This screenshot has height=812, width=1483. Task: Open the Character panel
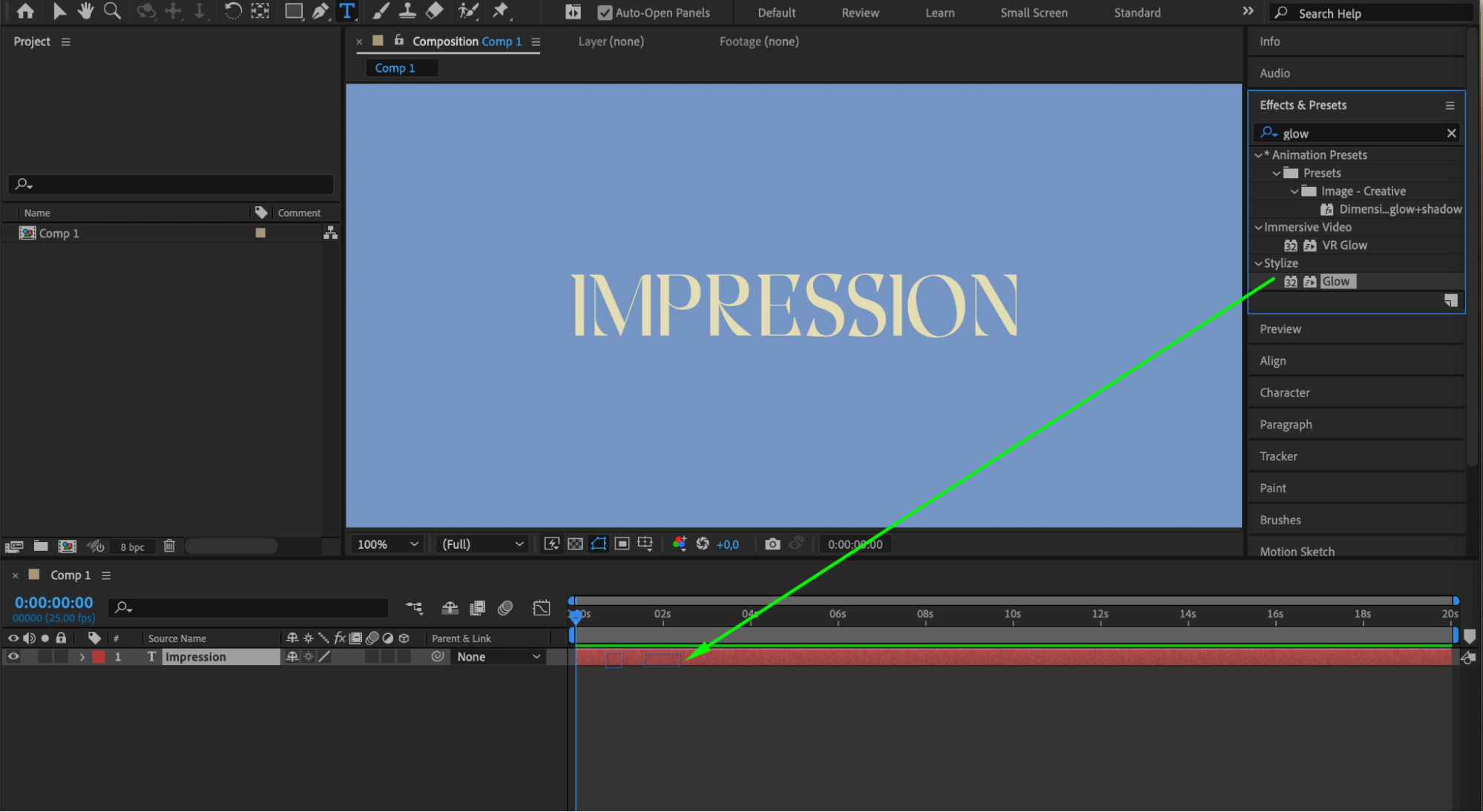point(1284,393)
